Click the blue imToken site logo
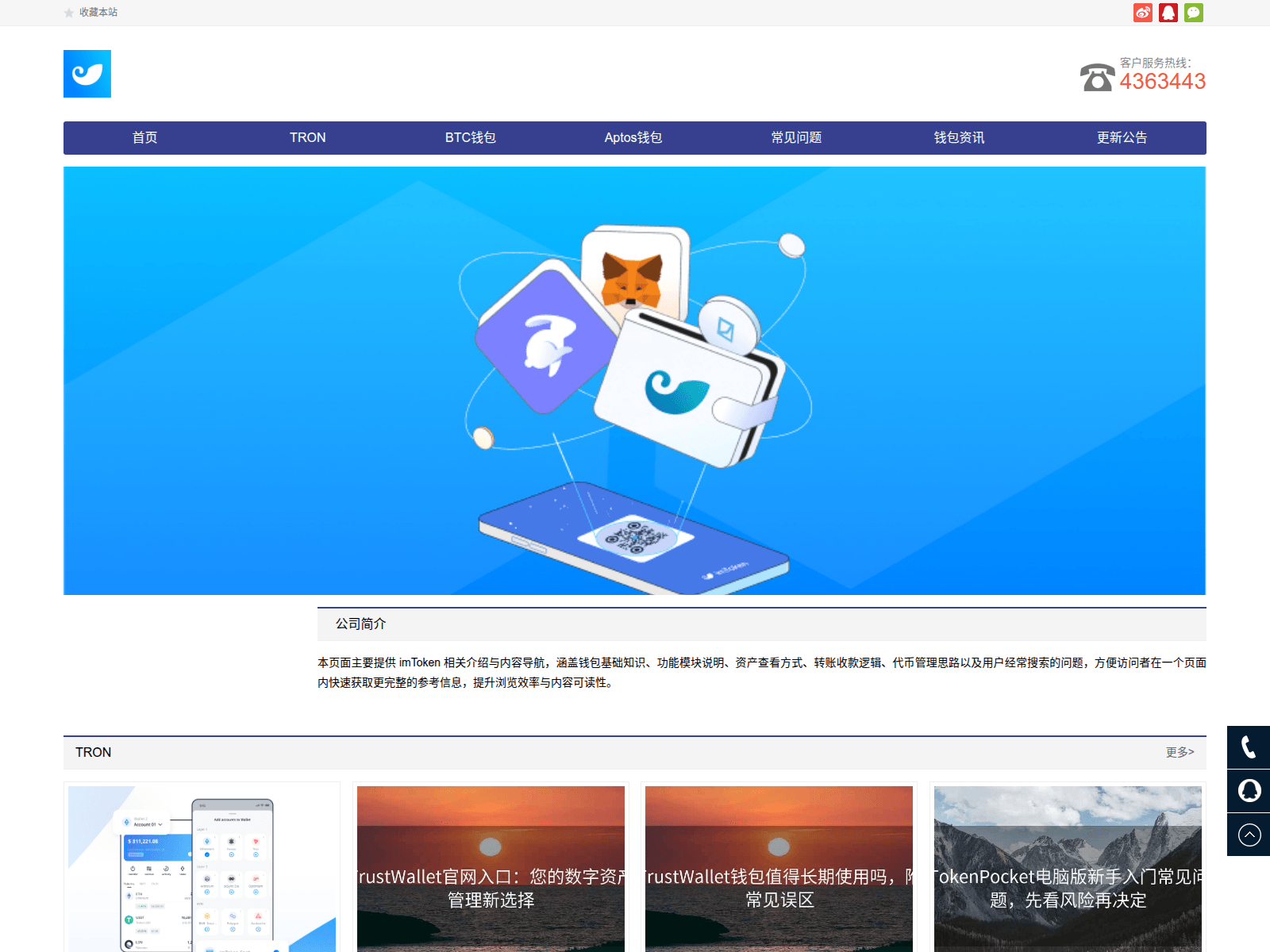The image size is (1270, 952). click(x=87, y=74)
